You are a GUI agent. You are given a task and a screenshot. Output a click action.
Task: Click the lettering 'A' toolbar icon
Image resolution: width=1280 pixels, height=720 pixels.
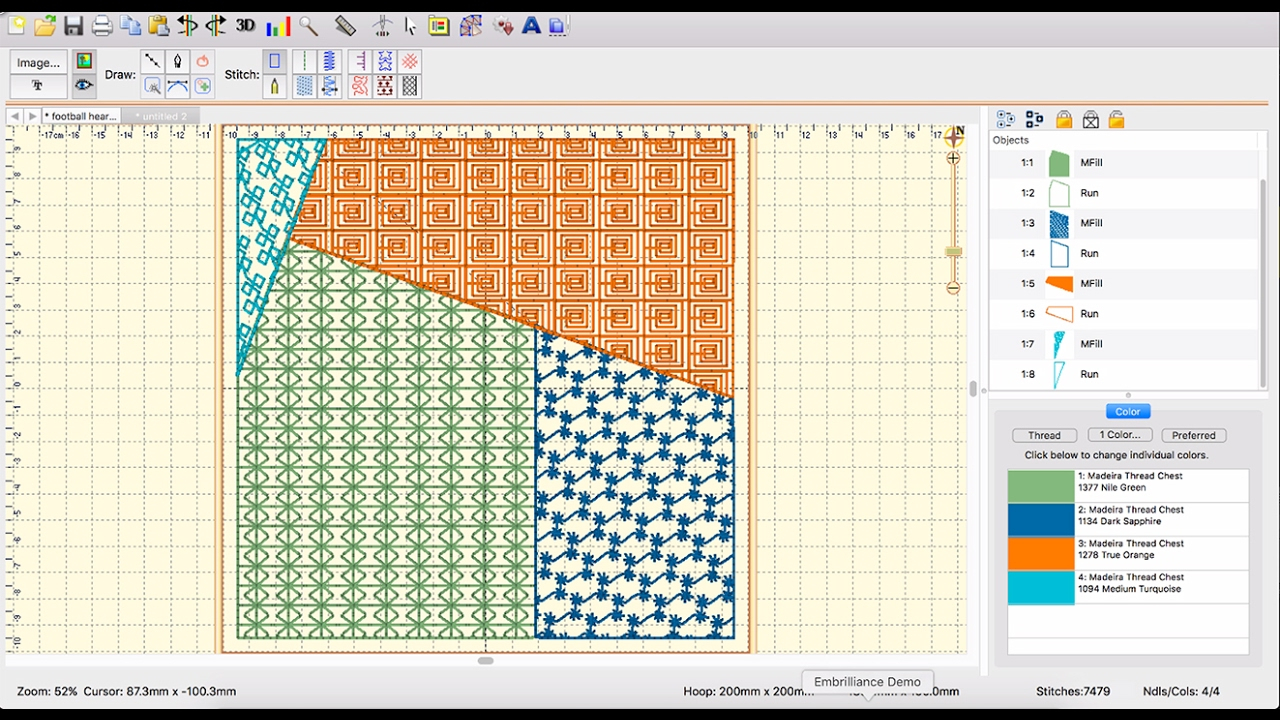coord(531,26)
